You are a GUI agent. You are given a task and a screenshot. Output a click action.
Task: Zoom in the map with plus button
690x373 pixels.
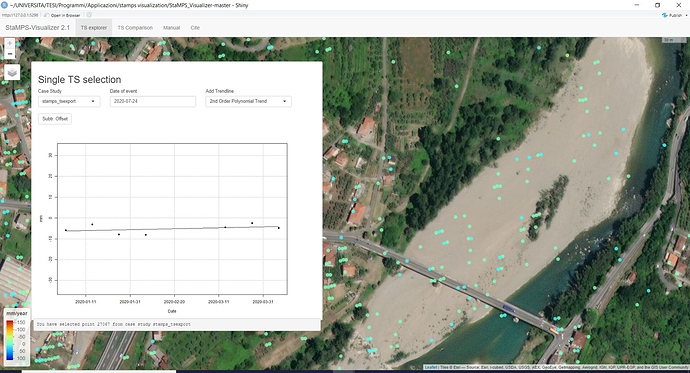point(10,43)
